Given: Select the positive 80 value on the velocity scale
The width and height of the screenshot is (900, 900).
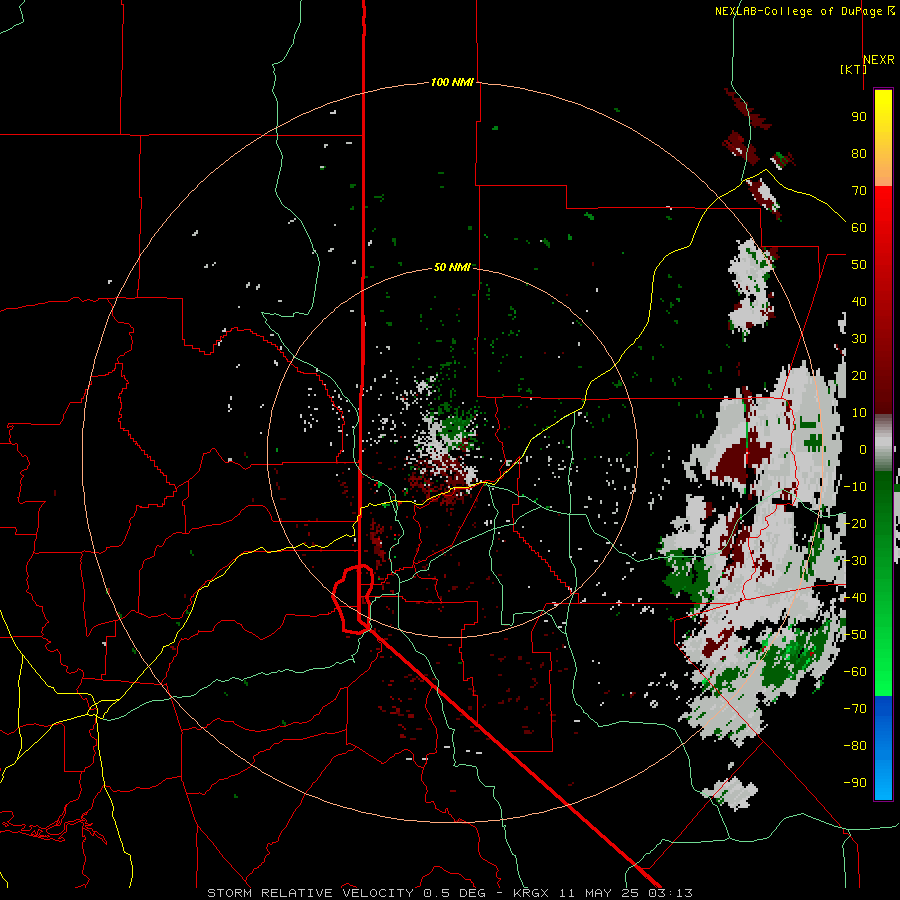Looking at the screenshot, I should [859, 154].
